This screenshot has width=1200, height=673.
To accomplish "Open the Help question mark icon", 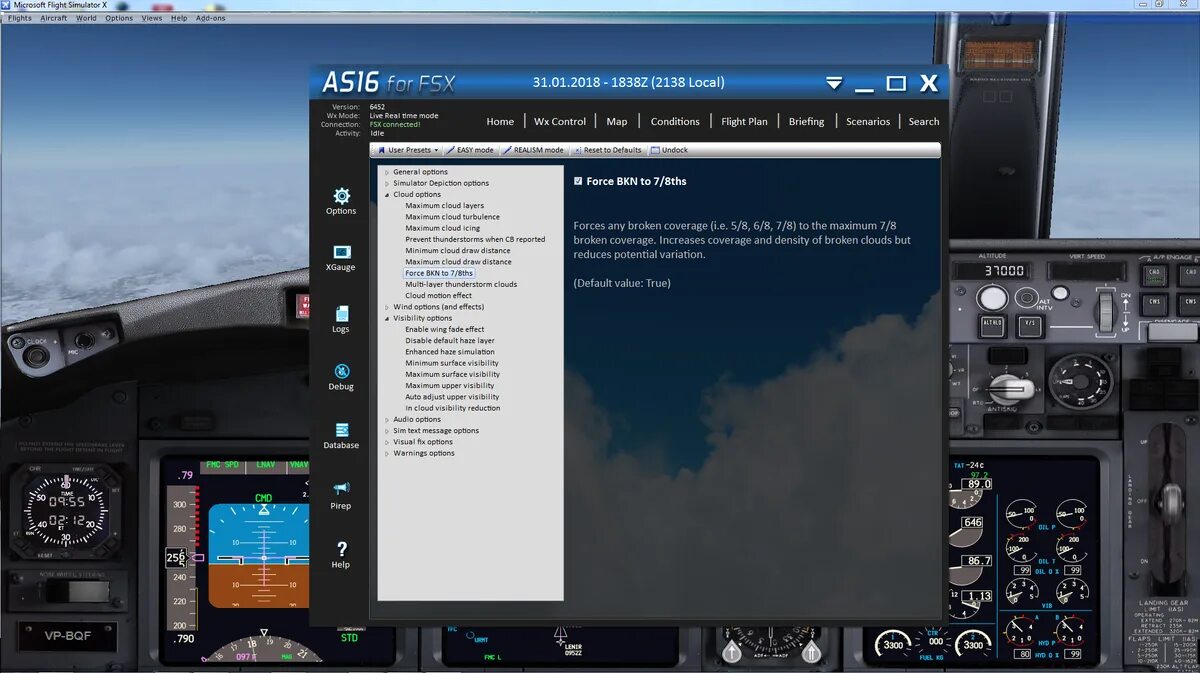I will [x=341, y=555].
